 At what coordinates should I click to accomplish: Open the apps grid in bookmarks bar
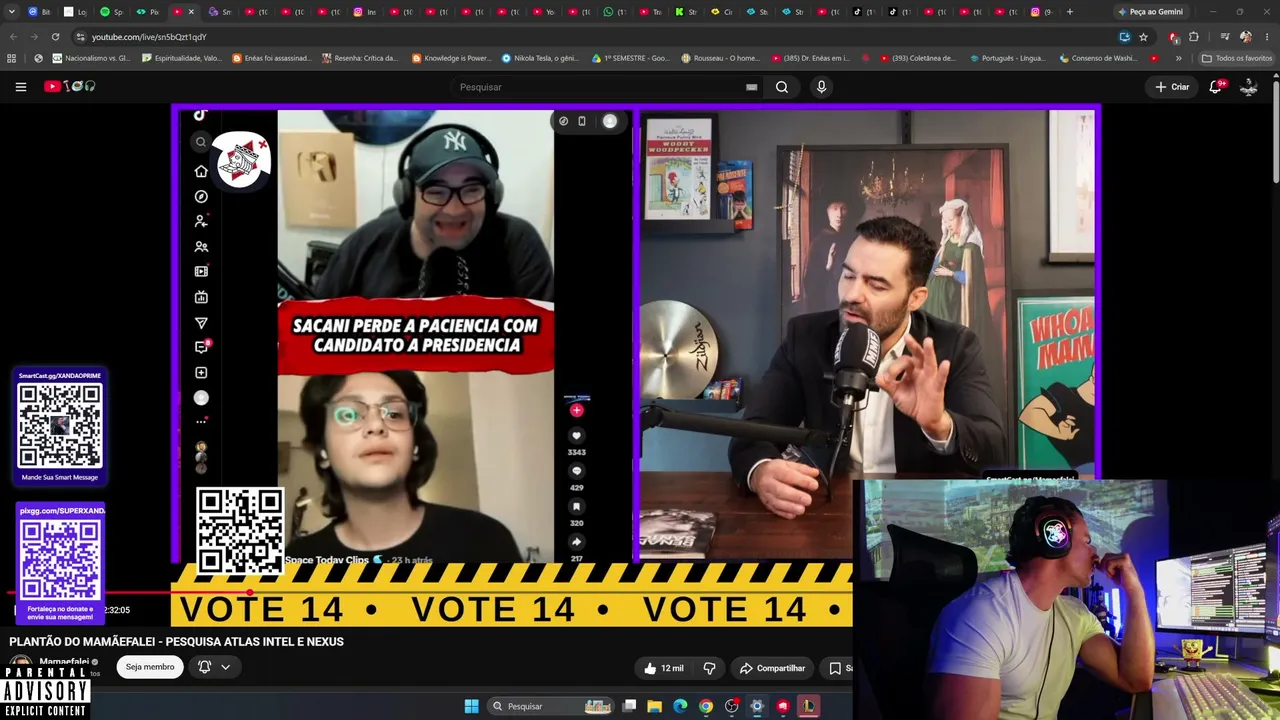coord(11,58)
